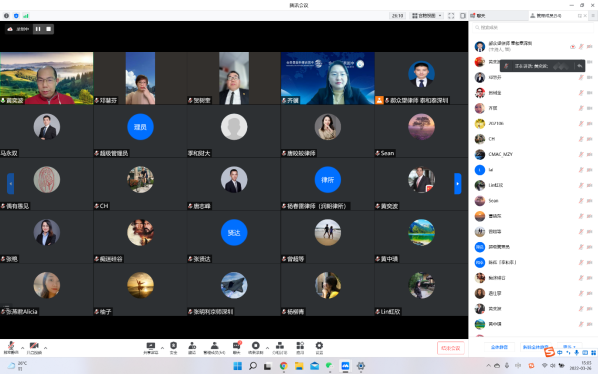Click the blue security shield icon
The width and height of the screenshot is (598, 374).
(16, 16)
